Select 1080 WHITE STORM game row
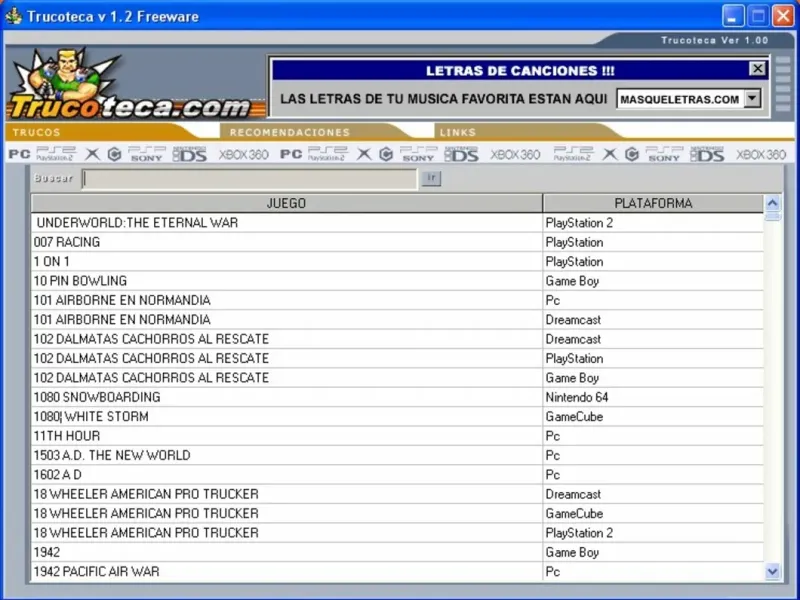800x600 pixels. point(397,416)
